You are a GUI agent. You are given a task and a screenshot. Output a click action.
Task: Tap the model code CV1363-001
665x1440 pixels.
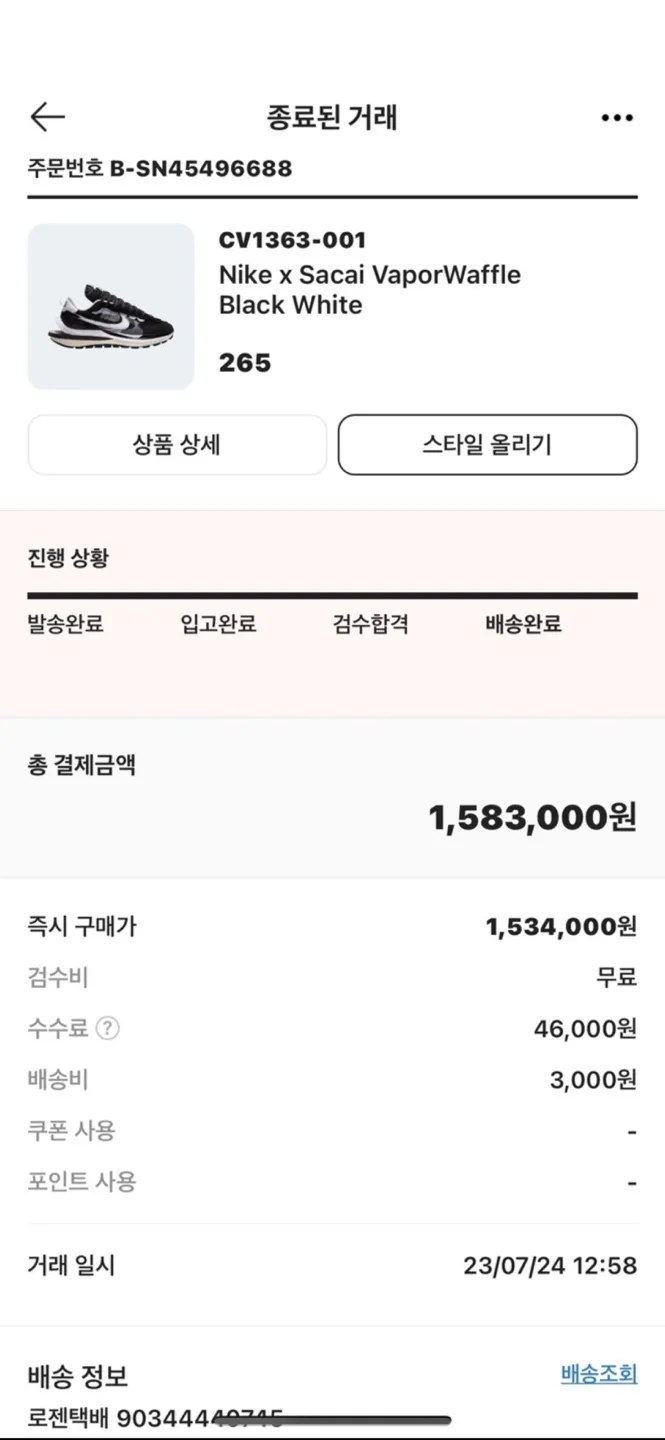293,240
